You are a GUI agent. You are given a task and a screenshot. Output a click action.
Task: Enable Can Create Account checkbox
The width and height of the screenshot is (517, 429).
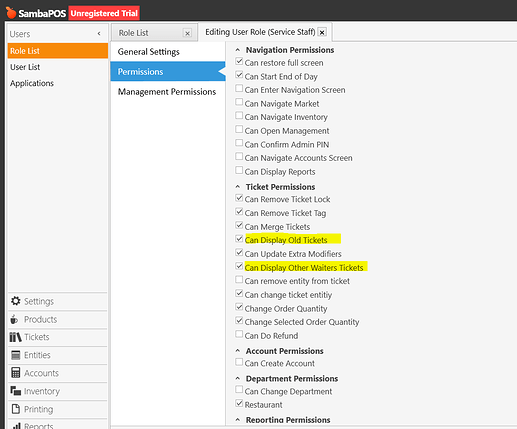coord(239,362)
